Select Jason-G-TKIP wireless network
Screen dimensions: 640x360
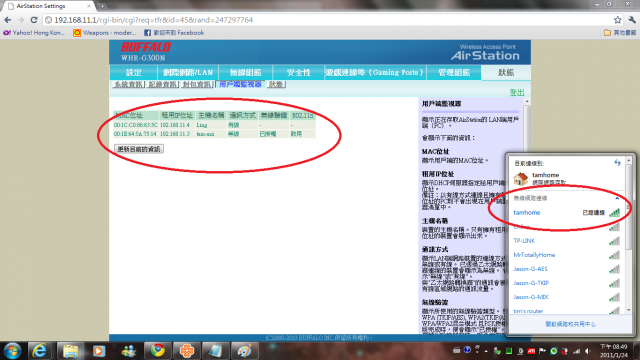pos(567,283)
